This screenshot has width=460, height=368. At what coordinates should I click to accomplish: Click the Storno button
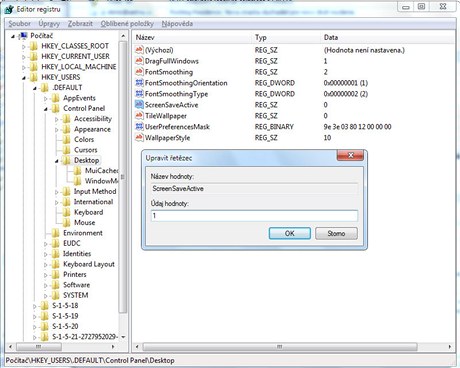click(x=336, y=233)
